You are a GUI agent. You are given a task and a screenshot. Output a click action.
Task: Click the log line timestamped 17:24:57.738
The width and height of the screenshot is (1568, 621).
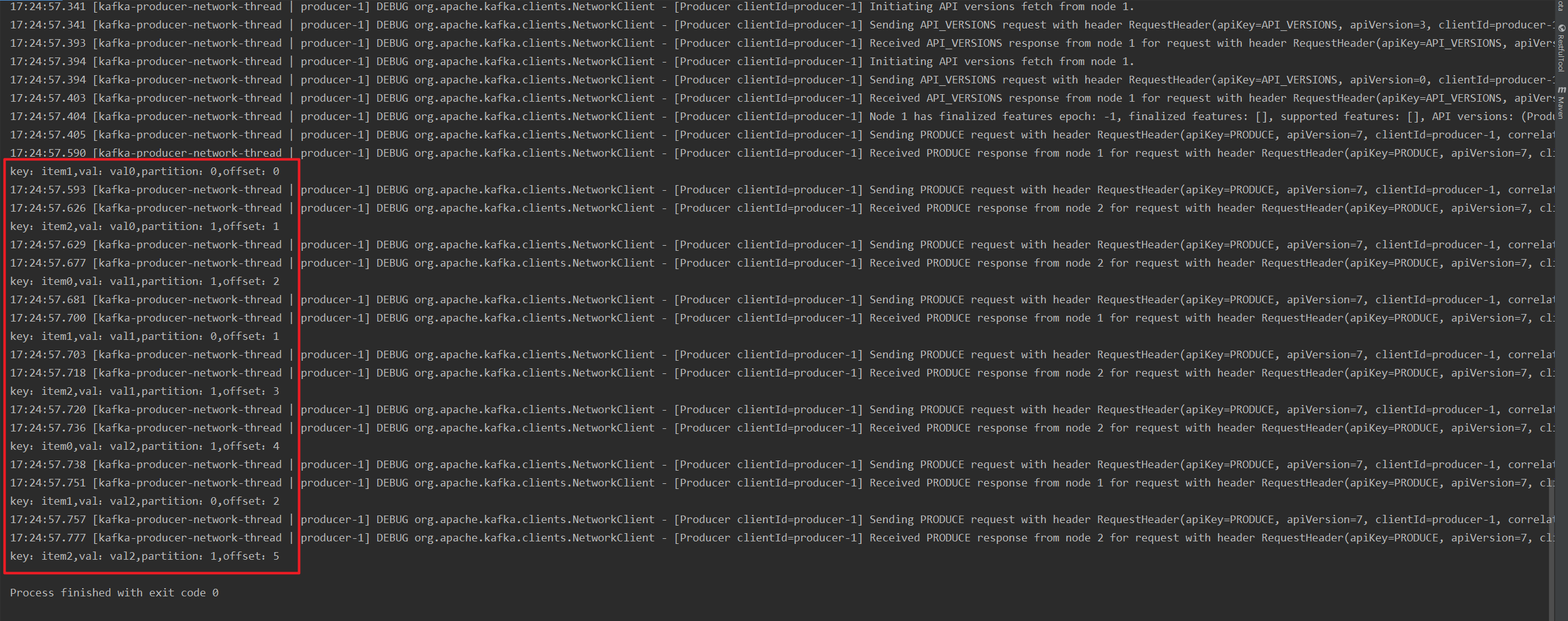point(782,464)
